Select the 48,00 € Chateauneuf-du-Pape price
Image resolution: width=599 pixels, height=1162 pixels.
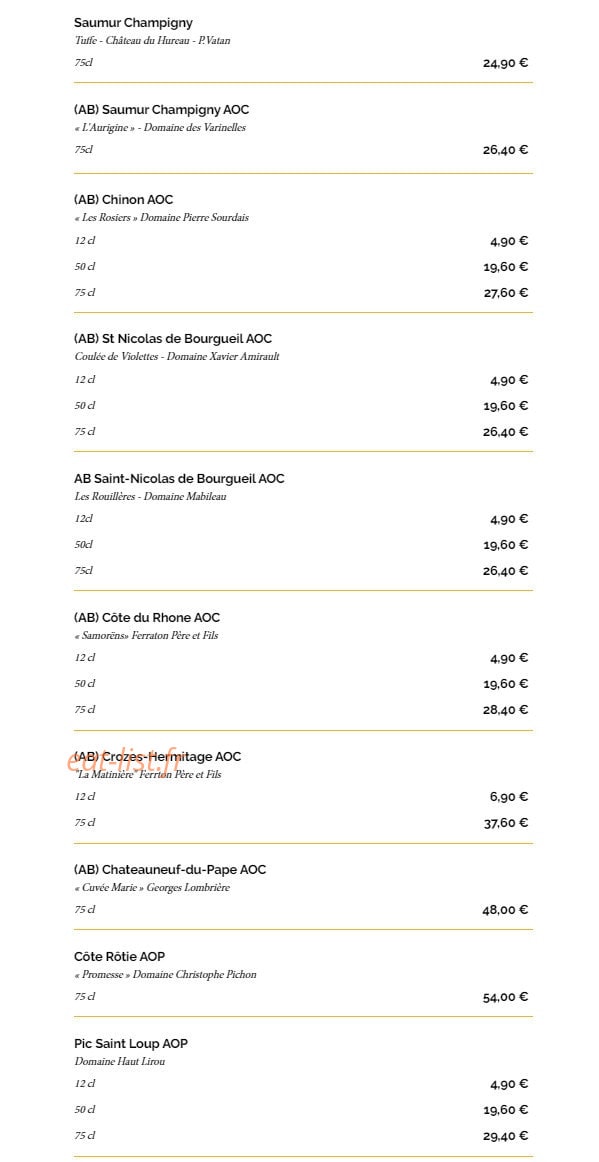pyautogui.click(x=506, y=910)
